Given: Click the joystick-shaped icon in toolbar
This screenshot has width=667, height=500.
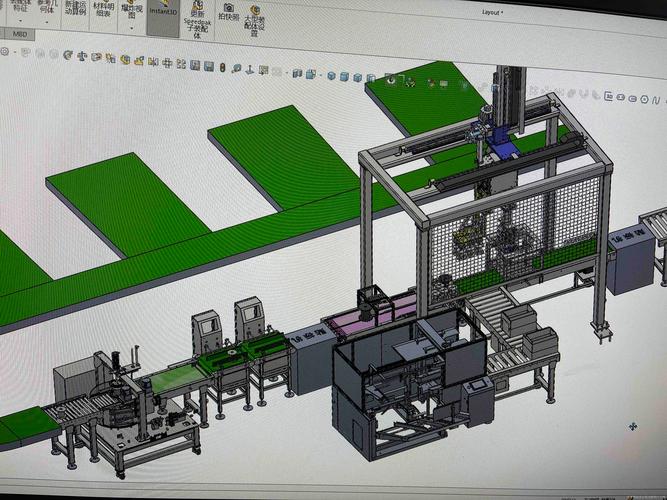Looking at the screenshot, I should [x=250, y=69].
